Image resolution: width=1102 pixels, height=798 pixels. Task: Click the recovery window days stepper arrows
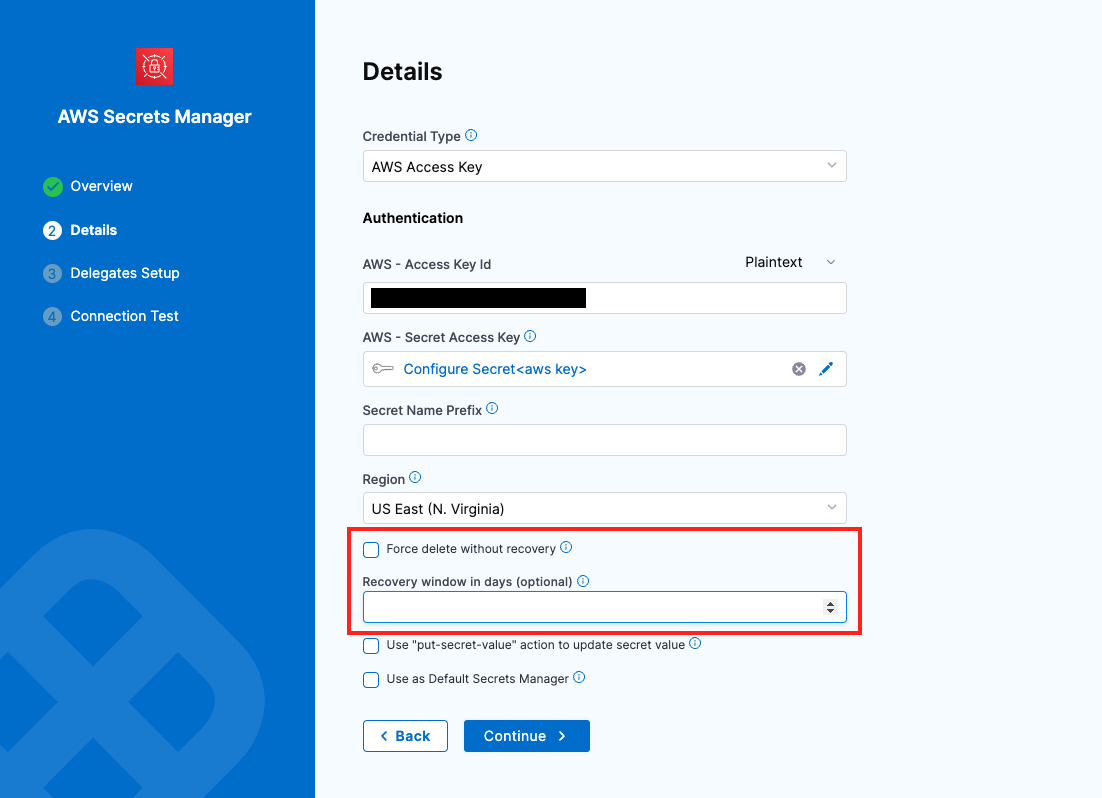830,607
